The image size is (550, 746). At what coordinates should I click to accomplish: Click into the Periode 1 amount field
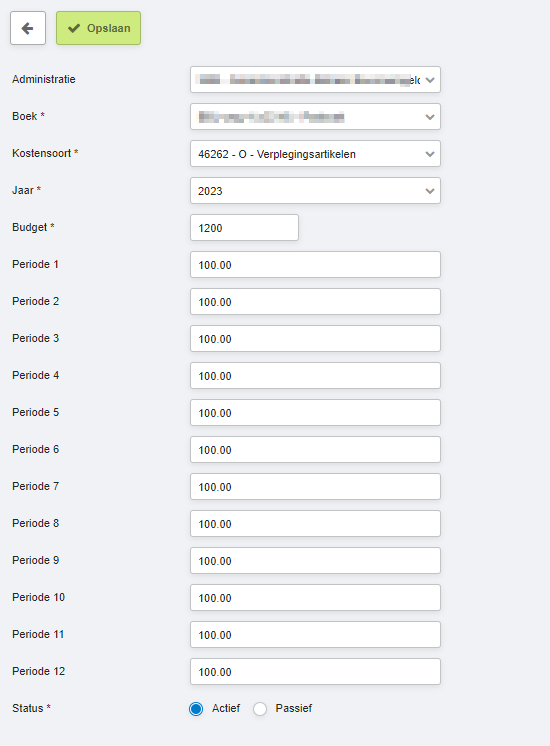pos(315,265)
